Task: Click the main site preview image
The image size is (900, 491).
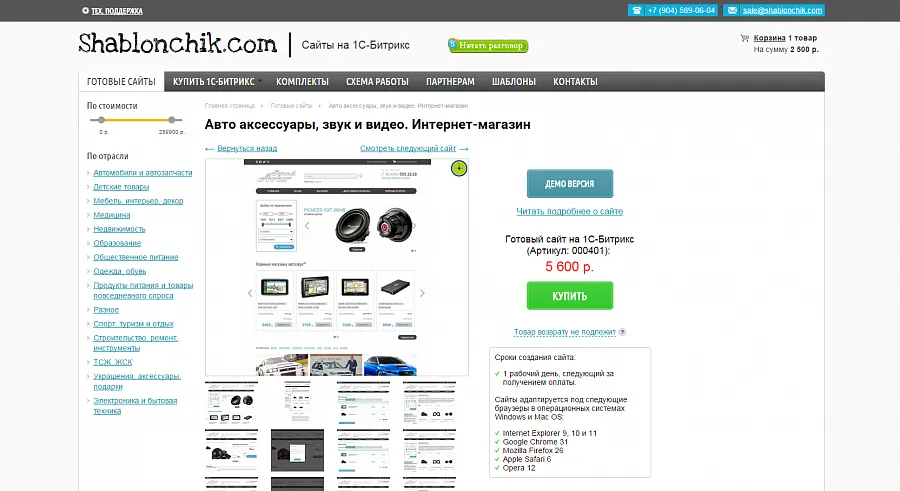Action: (x=337, y=267)
